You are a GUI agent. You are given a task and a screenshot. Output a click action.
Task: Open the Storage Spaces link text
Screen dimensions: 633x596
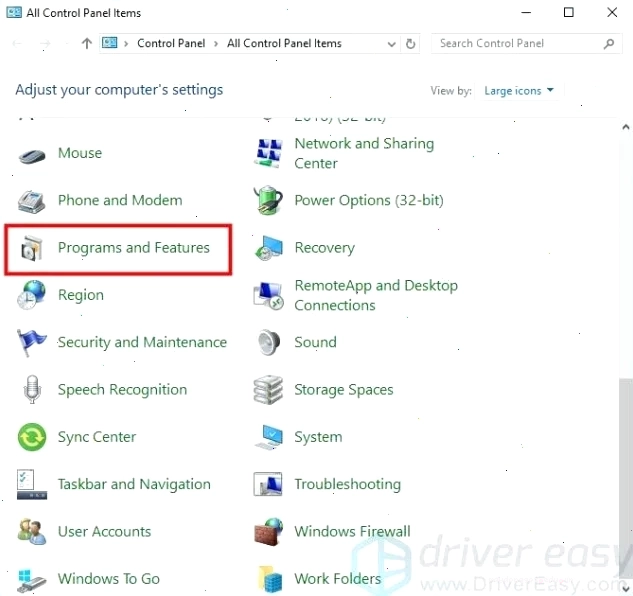(x=344, y=390)
